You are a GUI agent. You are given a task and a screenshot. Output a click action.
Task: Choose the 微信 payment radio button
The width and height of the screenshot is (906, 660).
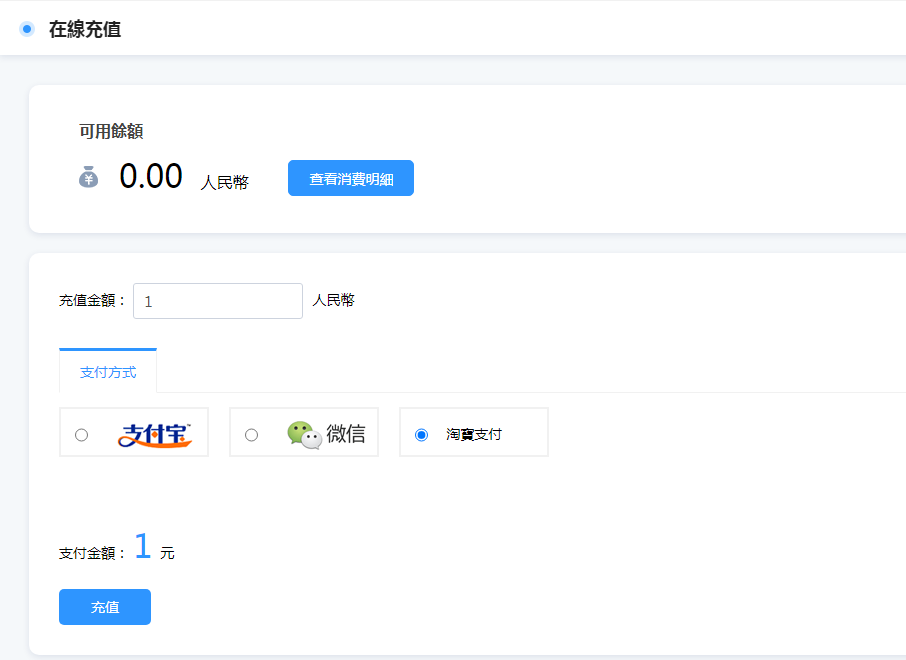[x=252, y=435]
